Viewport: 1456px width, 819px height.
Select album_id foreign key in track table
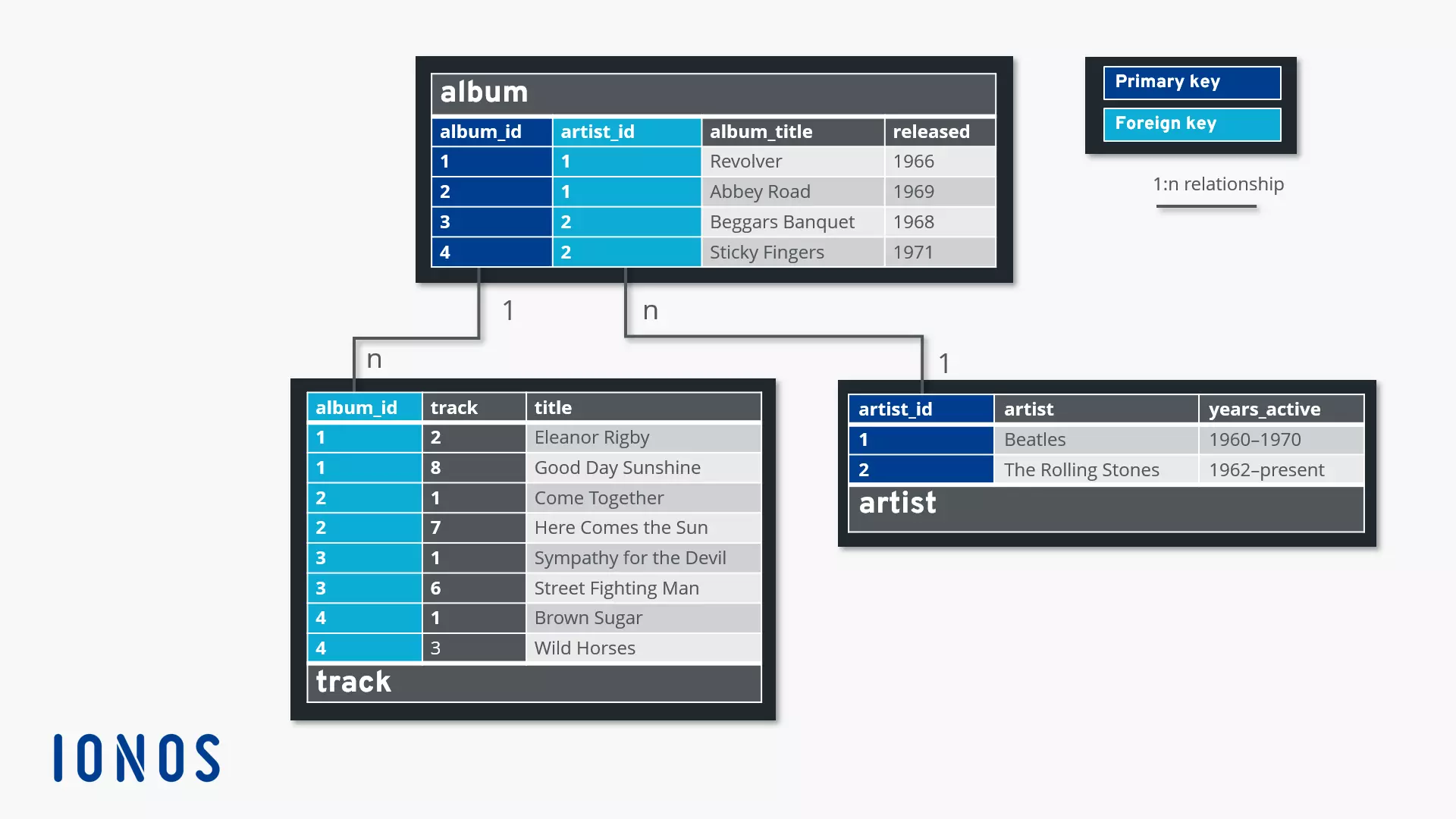click(x=356, y=406)
